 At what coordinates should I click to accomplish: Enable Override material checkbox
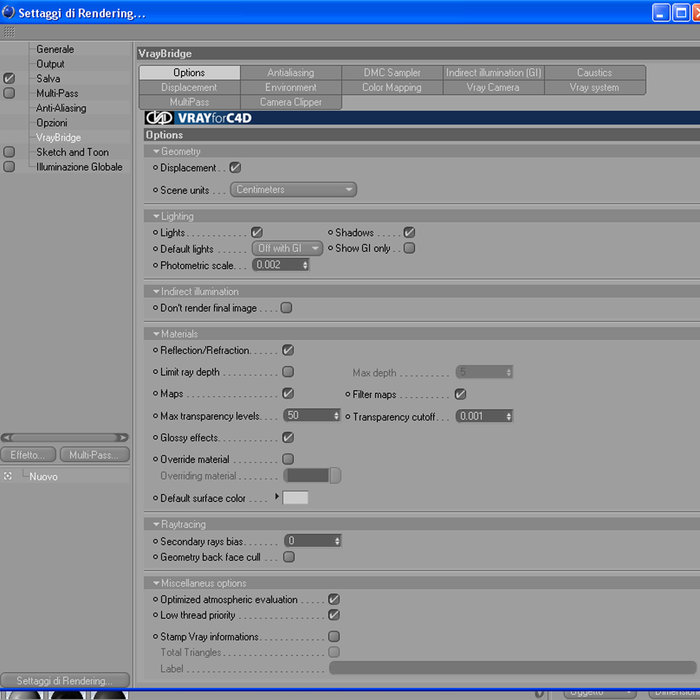point(288,459)
